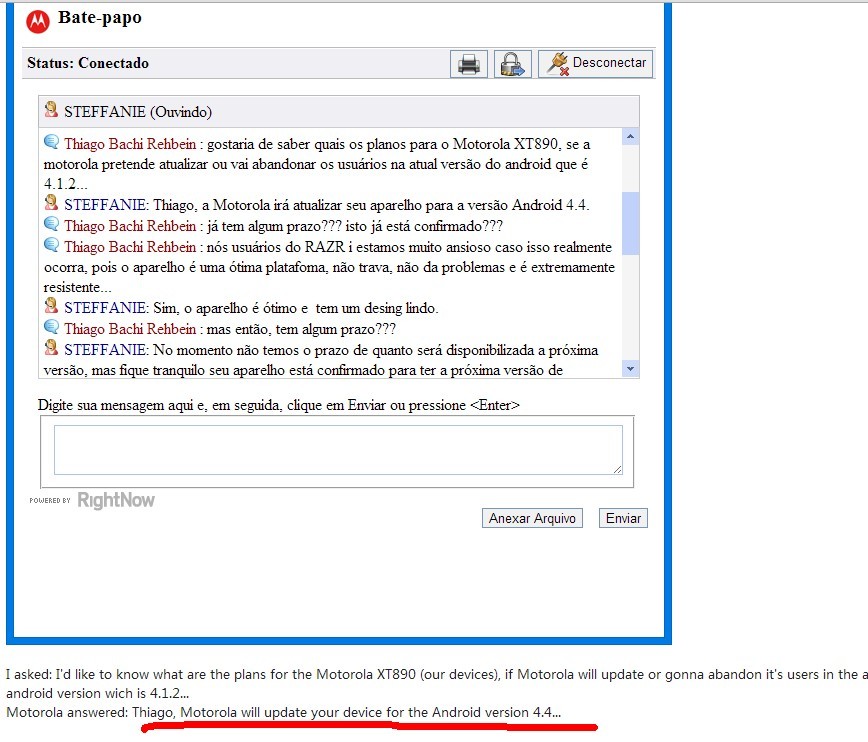Viewport: 868px width, 742px height.
Task: Click caption line 'Motorola answered: Thiago'
Action: click(283, 712)
